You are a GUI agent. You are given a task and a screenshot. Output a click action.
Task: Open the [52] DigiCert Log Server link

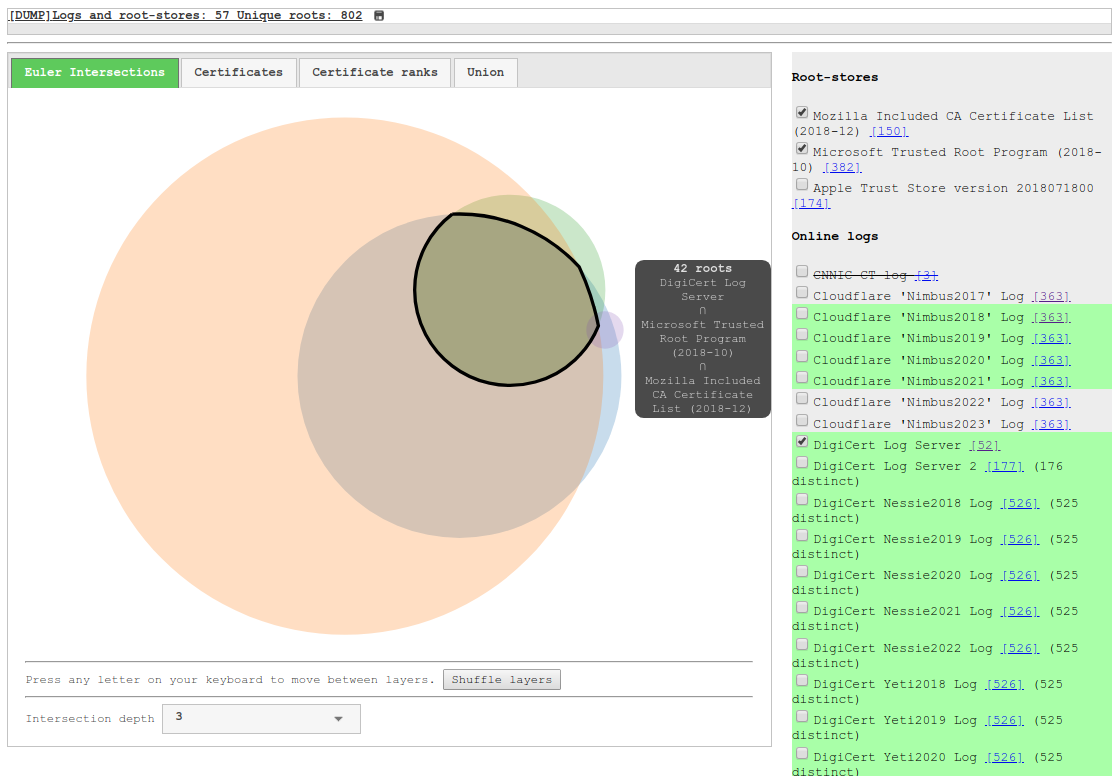click(x=984, y=446)
